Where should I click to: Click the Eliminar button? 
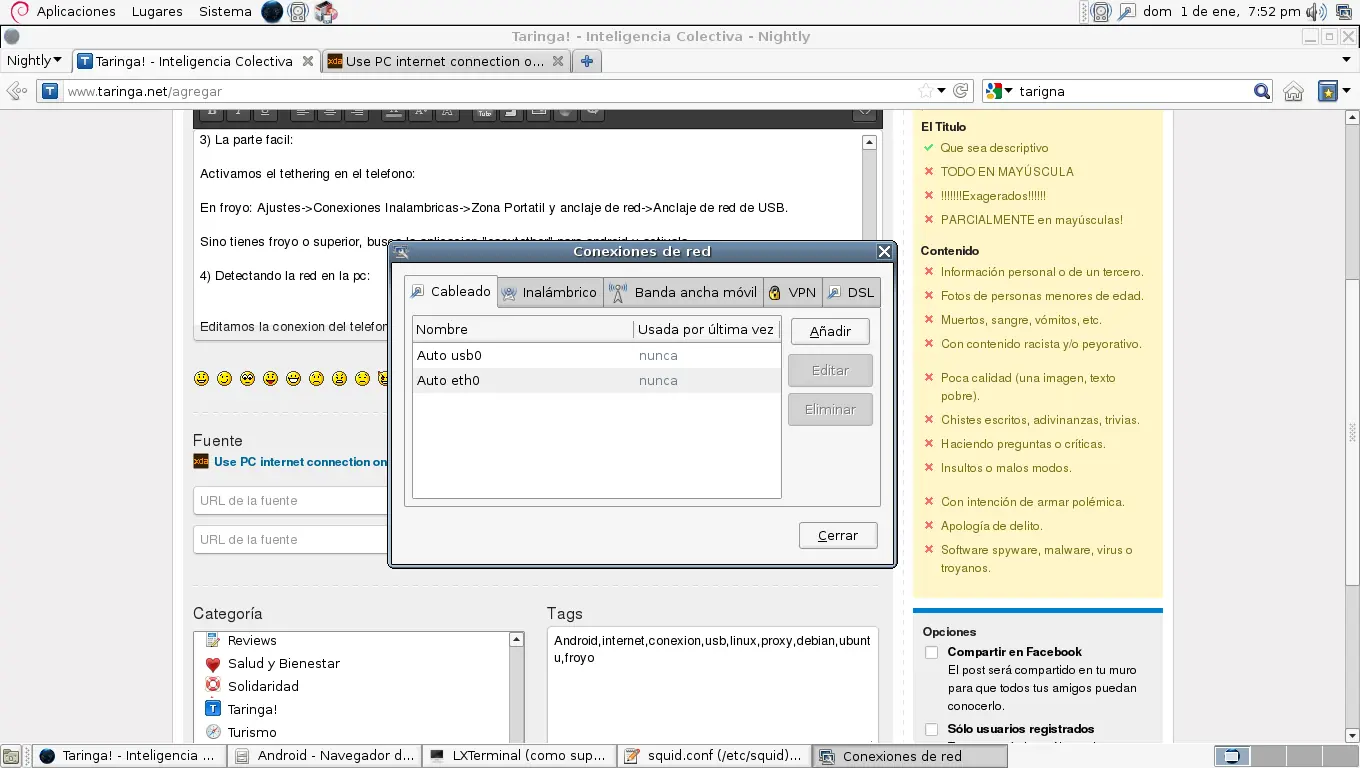tap(830, 409)
